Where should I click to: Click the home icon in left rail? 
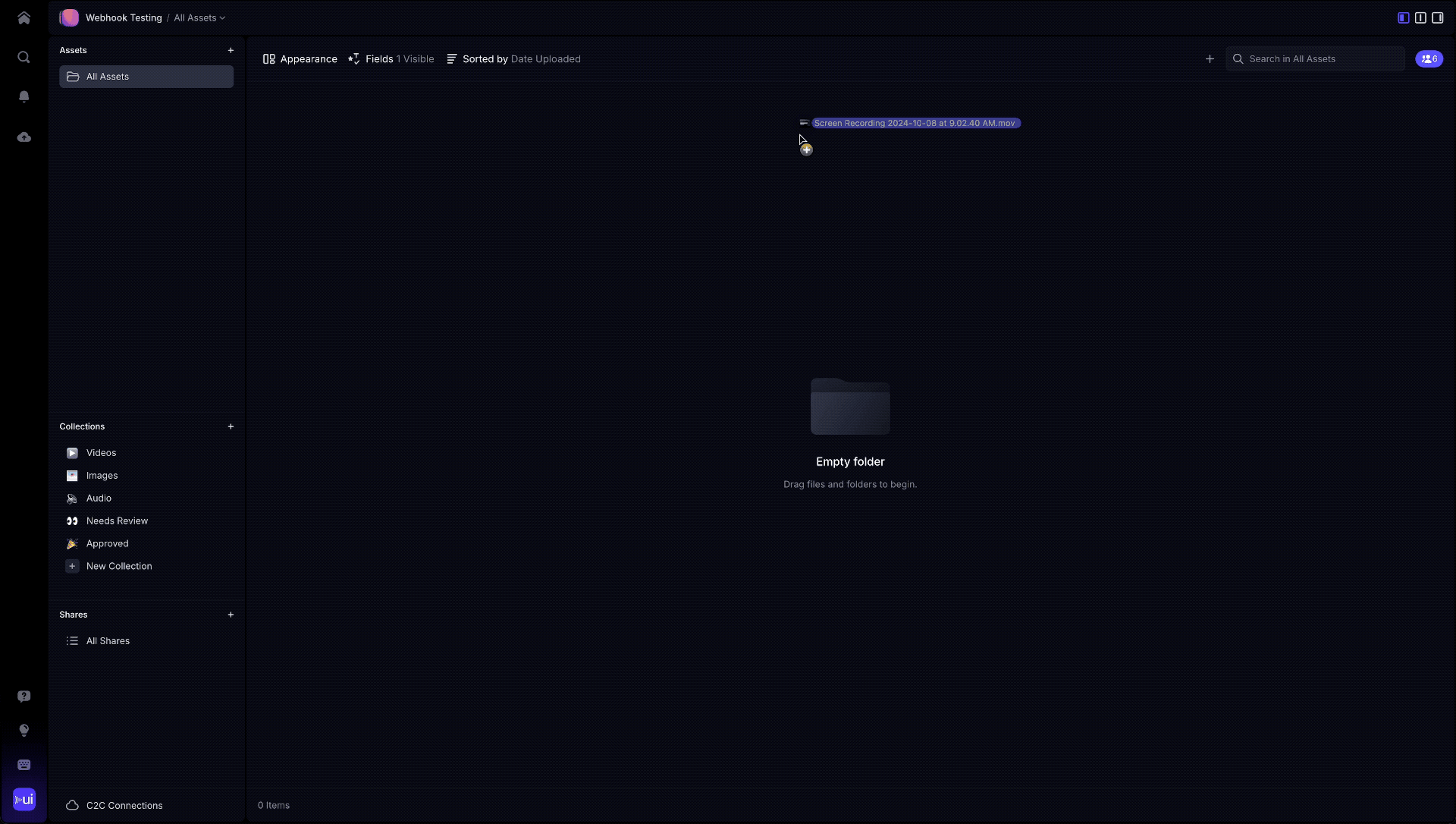[24, 18]
